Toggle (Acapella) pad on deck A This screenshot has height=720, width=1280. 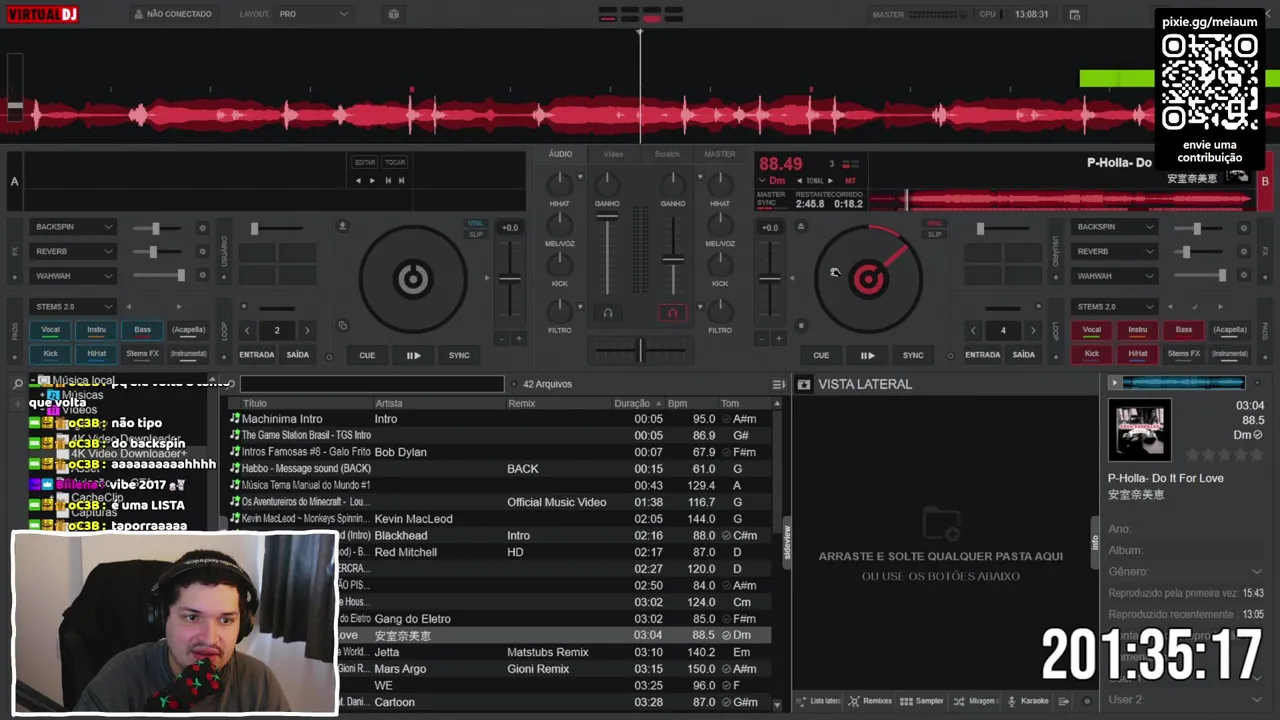tap(188, 329)
